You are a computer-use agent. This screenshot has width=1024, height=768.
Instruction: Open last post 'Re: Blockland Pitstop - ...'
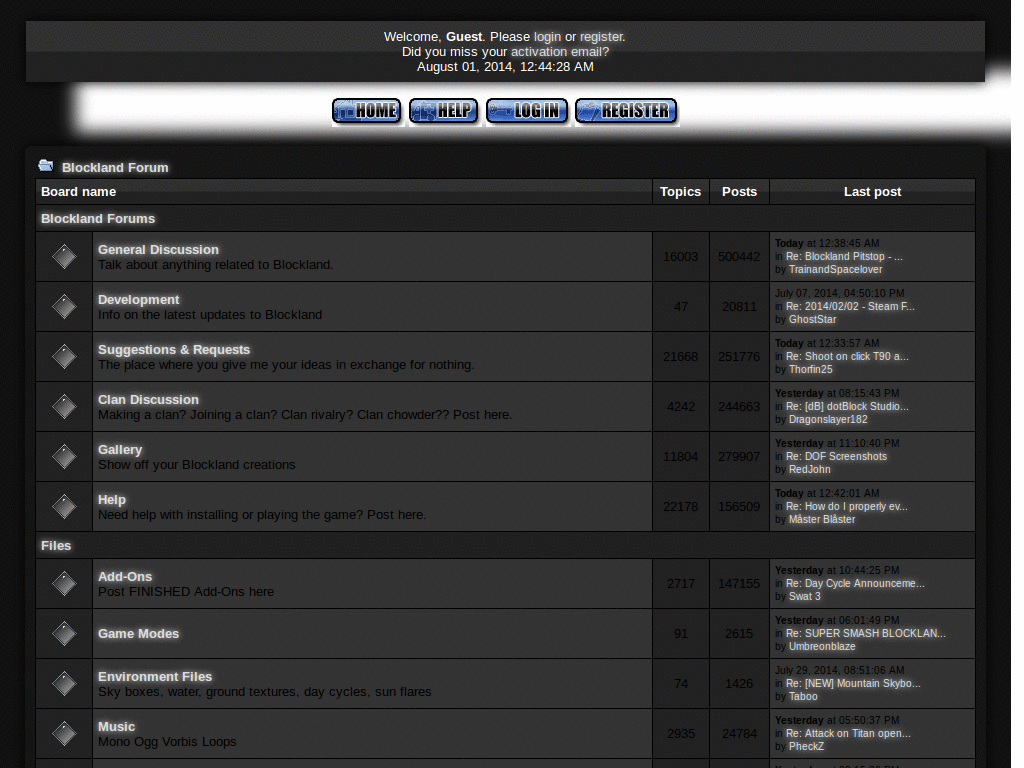844,257
